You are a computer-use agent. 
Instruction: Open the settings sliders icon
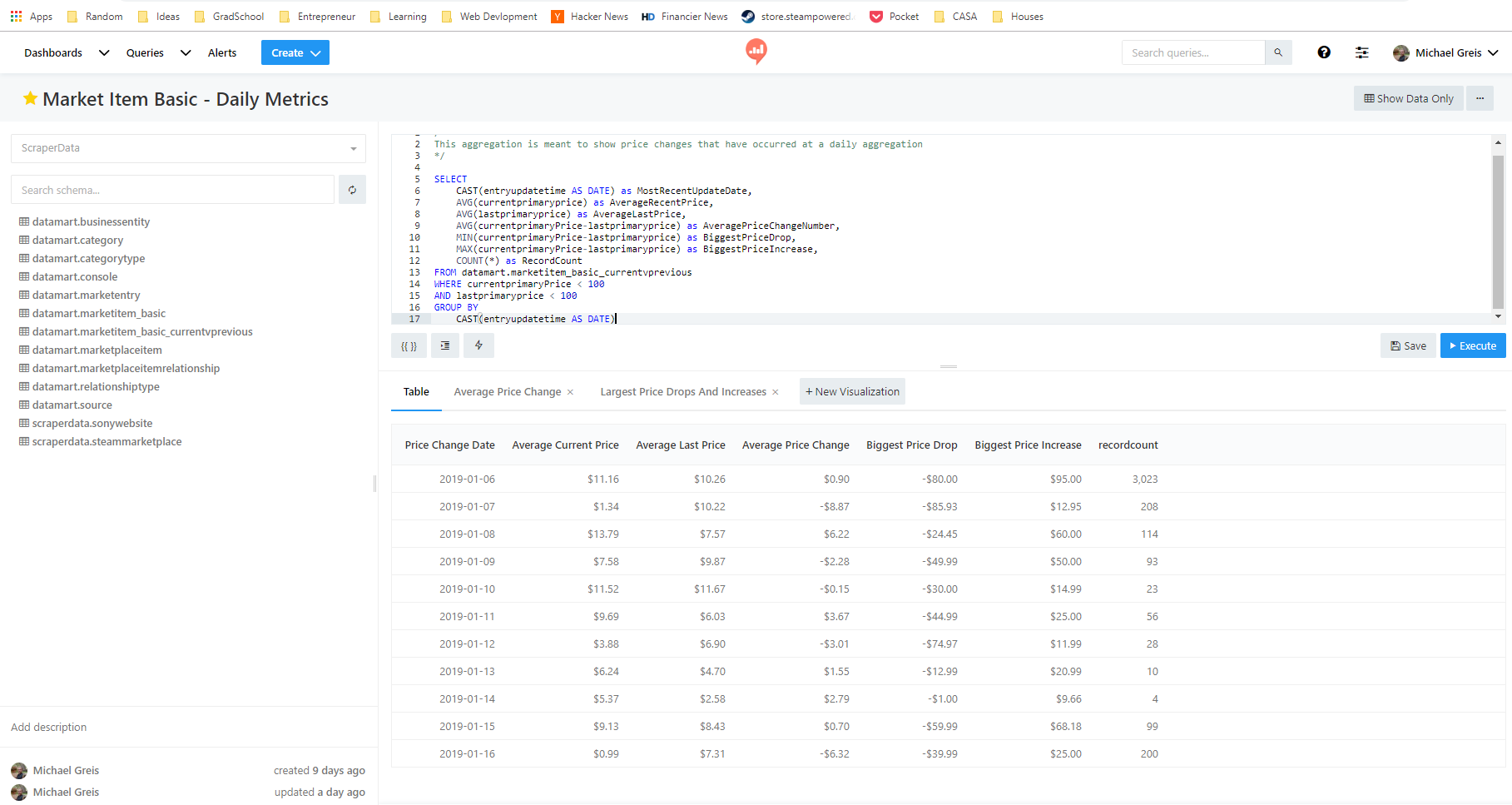(x=1362, y=52)
